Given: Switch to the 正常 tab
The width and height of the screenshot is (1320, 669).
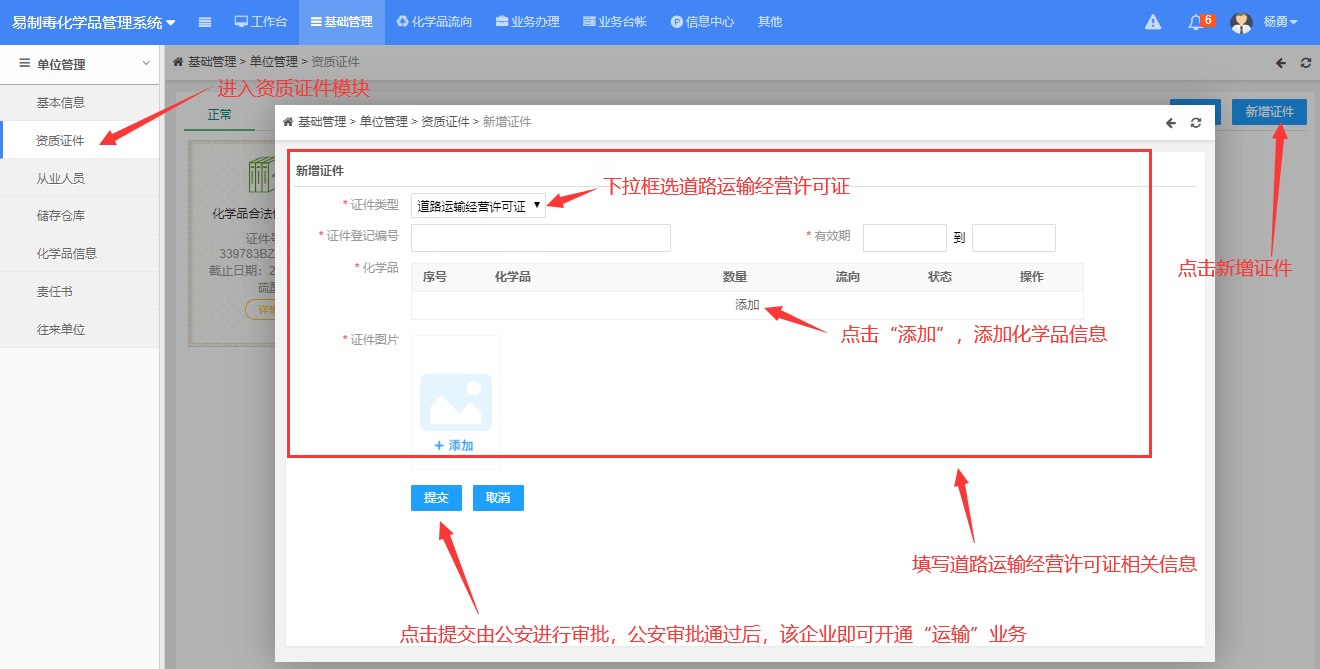Looking at the screenshot, I should (x=219, y=115).
